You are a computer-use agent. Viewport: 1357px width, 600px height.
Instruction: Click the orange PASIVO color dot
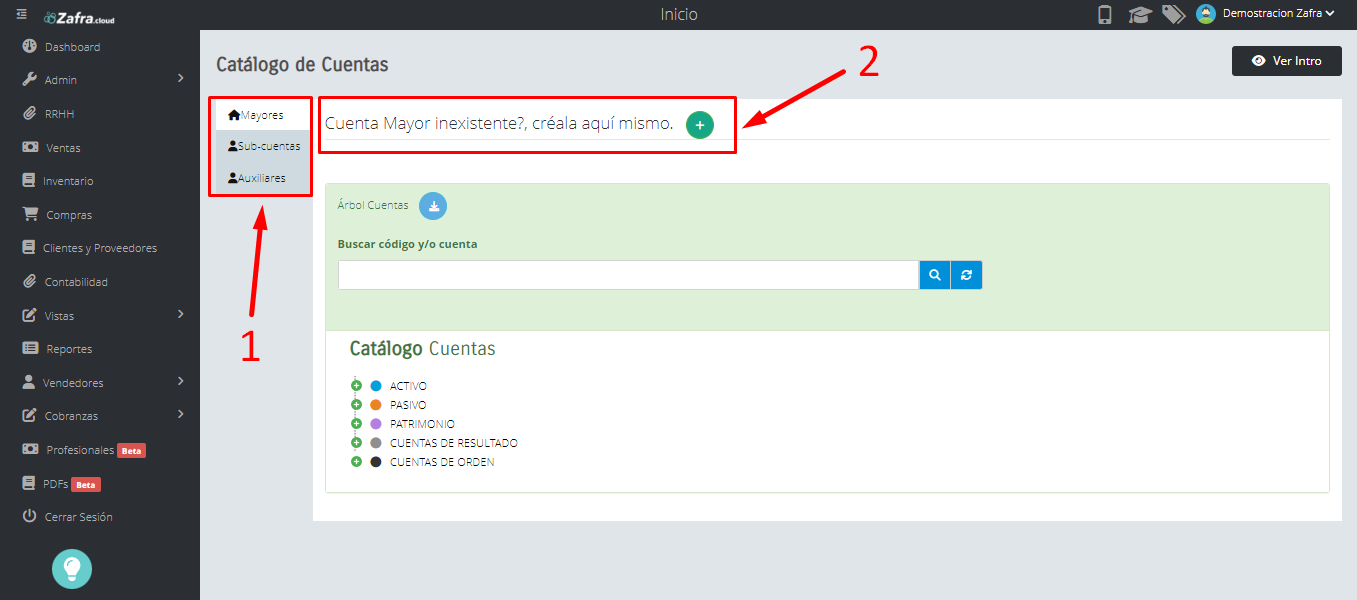(376, 405)
